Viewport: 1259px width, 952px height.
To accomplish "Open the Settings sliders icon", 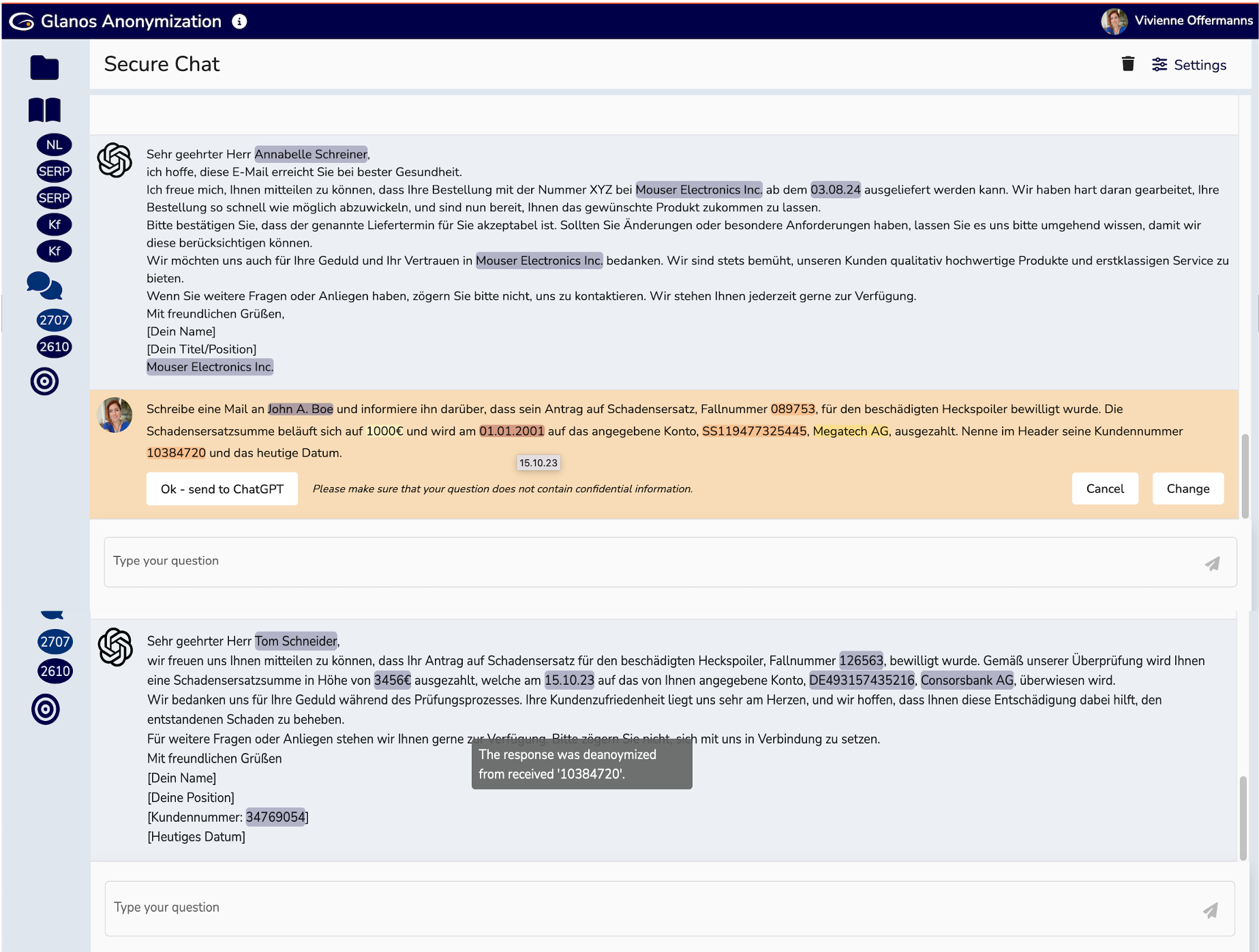I will (1159, 65).
